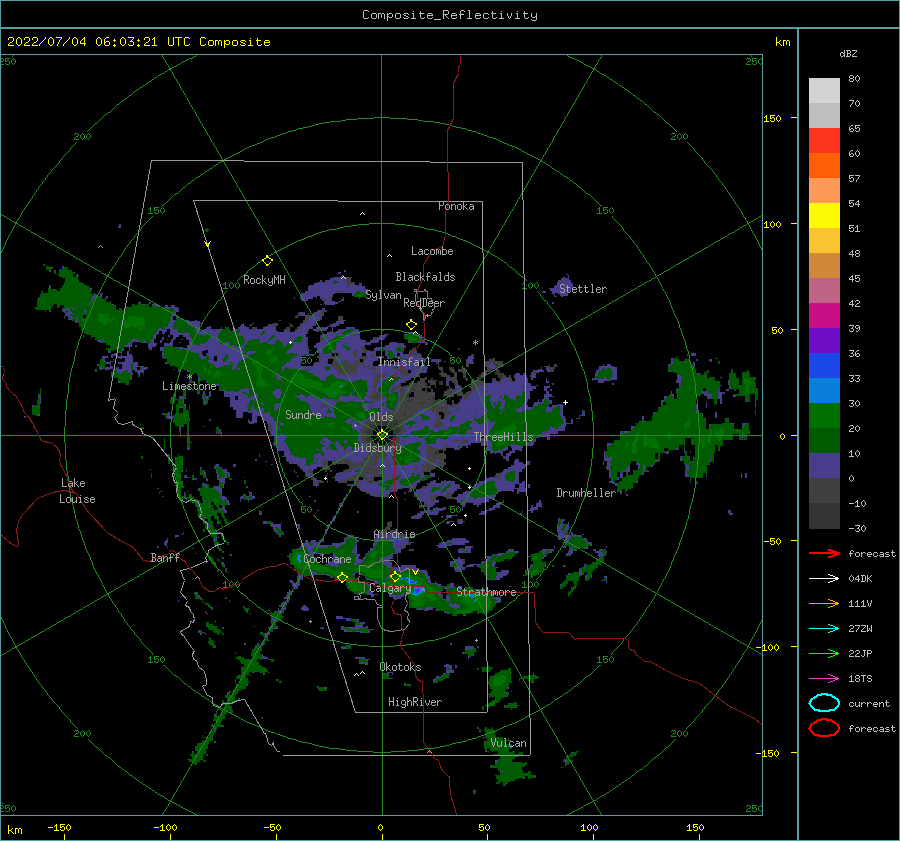Click the yellow diamond marker near RockyMH
Image resolution: width=900 pixels, height=841 pixels.
pos(267,261)
